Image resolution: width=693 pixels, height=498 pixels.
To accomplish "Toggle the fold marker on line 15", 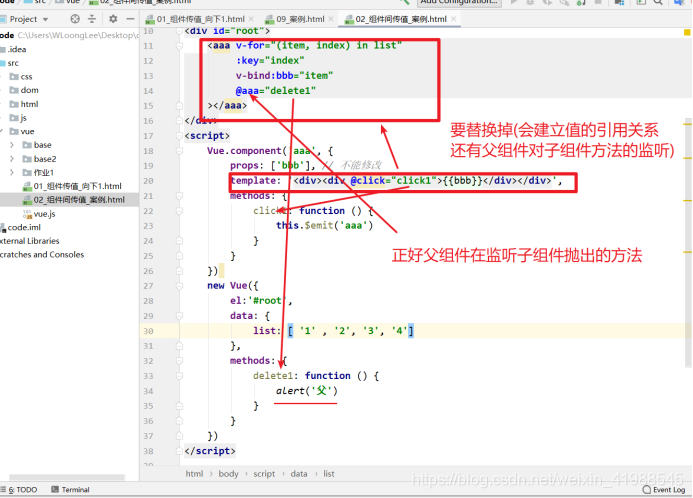I will pos(179,106).
